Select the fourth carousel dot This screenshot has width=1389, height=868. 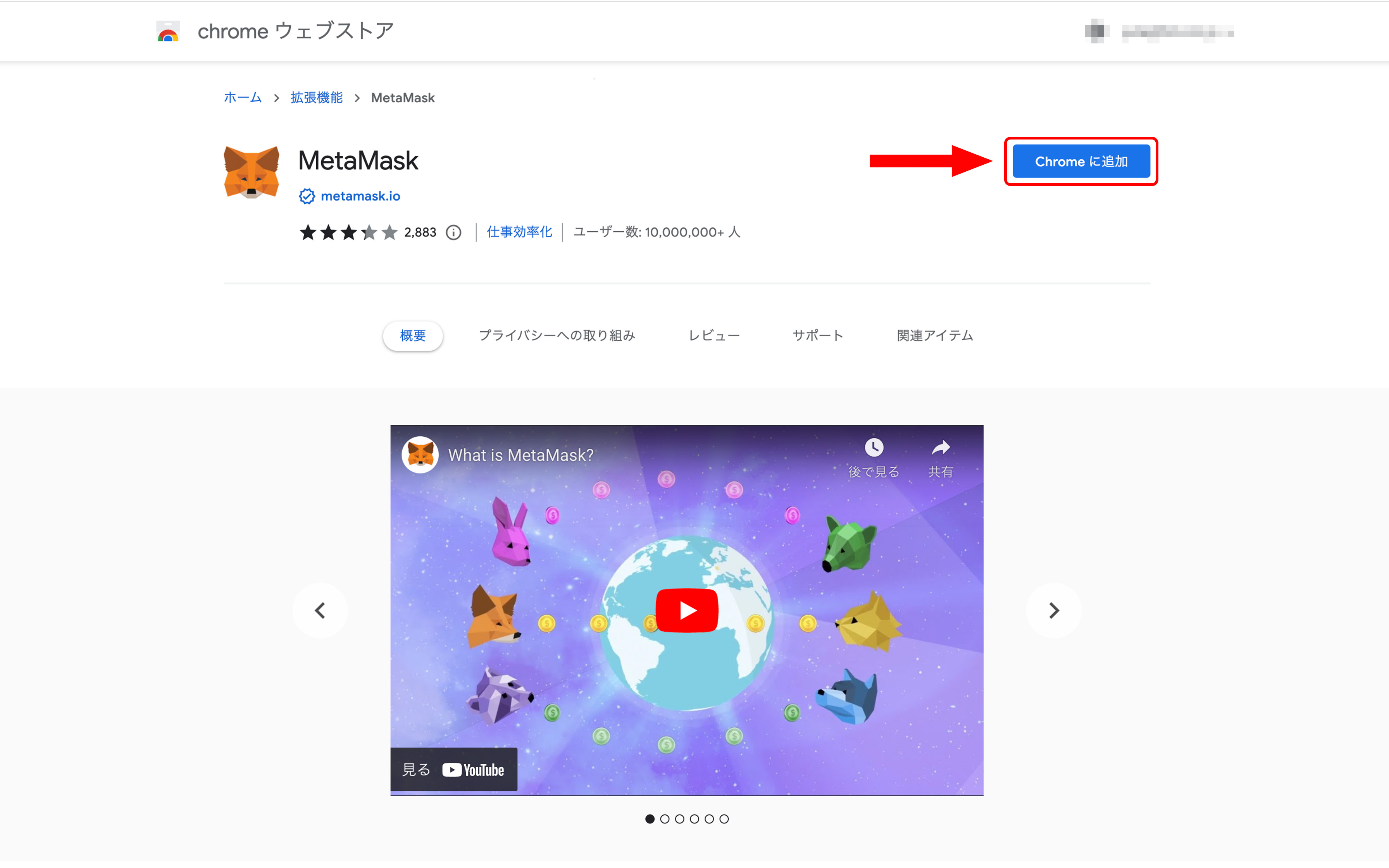coord(694,819)
